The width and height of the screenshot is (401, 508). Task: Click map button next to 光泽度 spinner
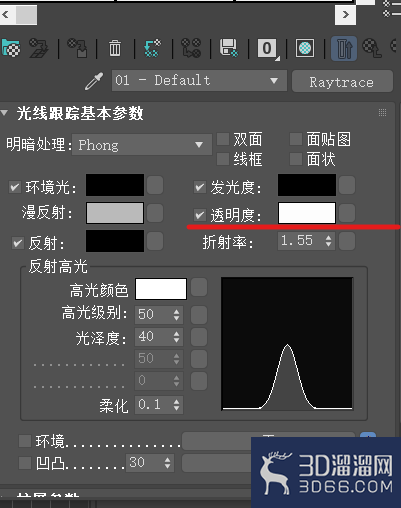coord(199,337)
